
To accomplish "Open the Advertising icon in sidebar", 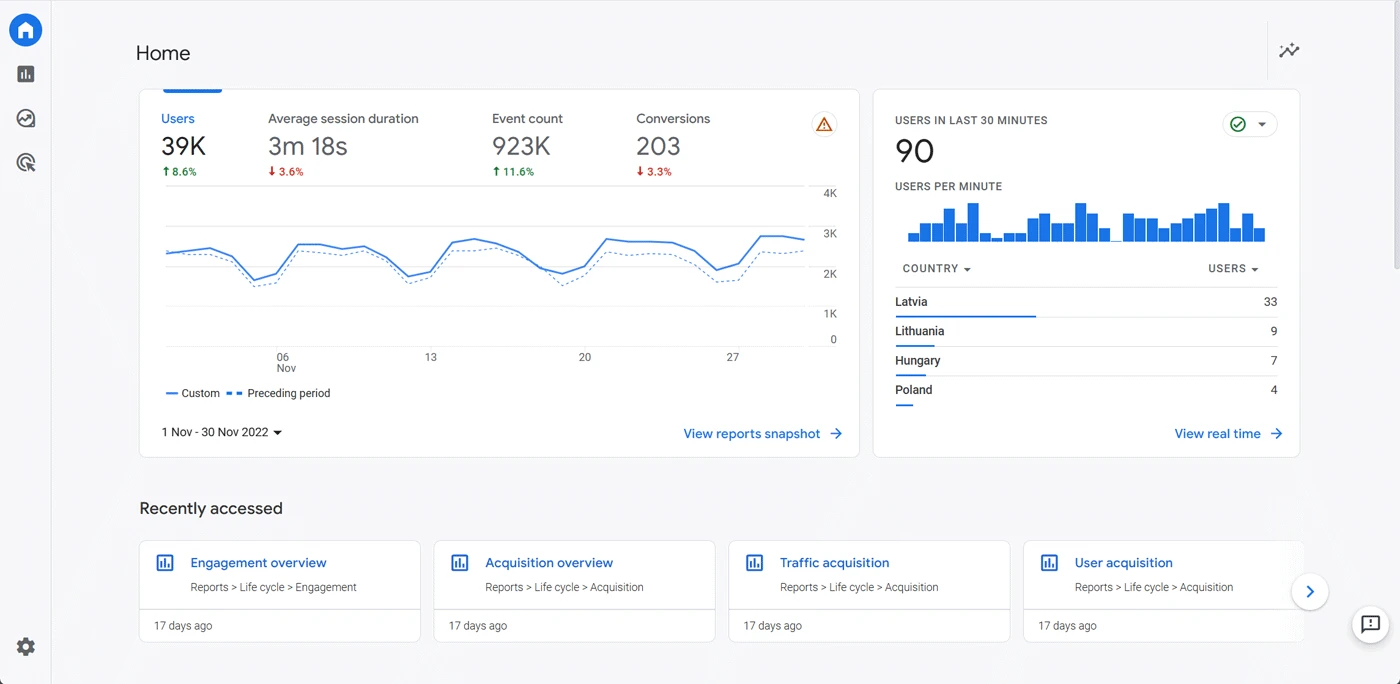I will pyautogui.click(x=26, y=162).
